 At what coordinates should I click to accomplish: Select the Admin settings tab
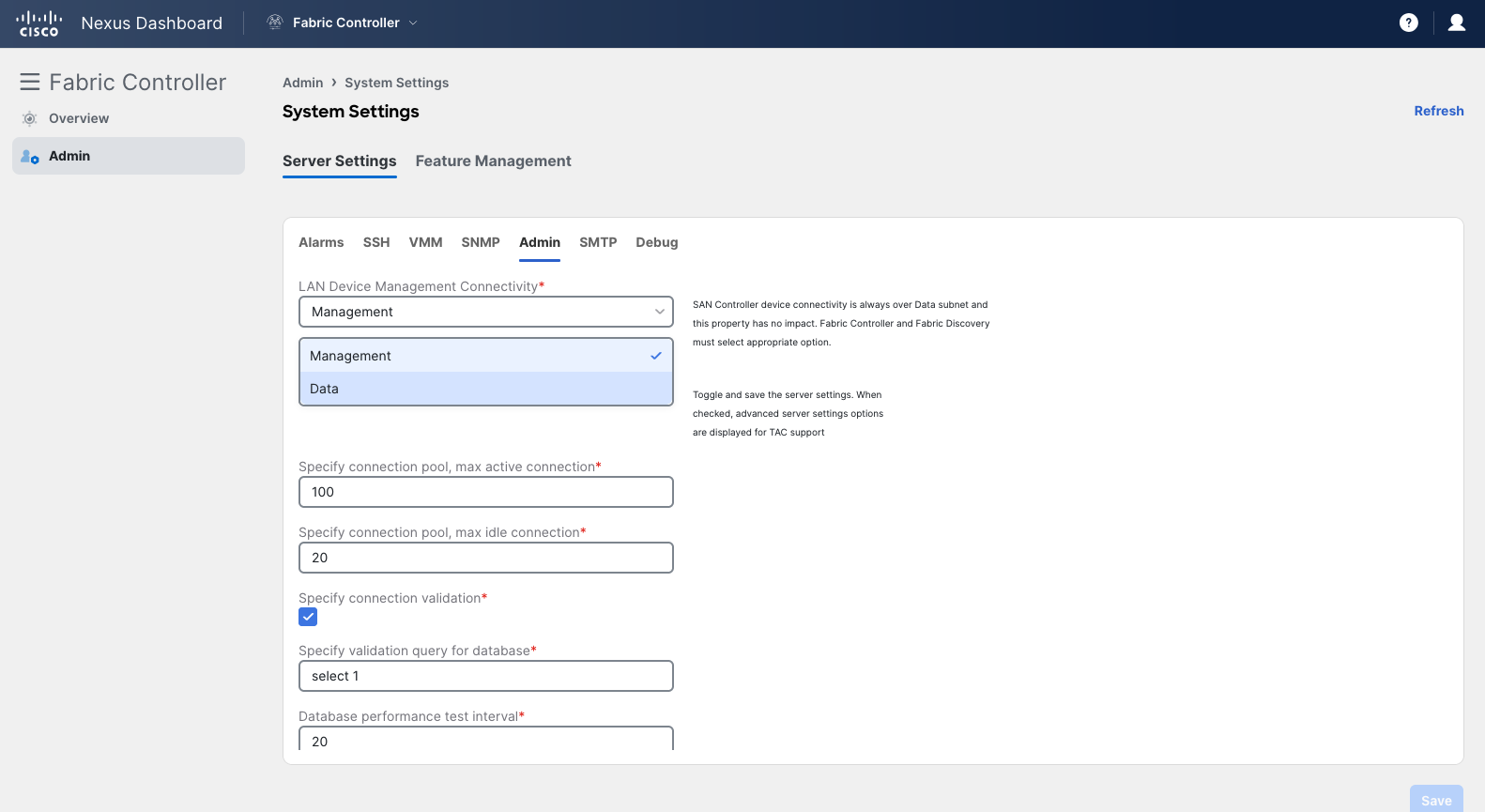[540, 242]
